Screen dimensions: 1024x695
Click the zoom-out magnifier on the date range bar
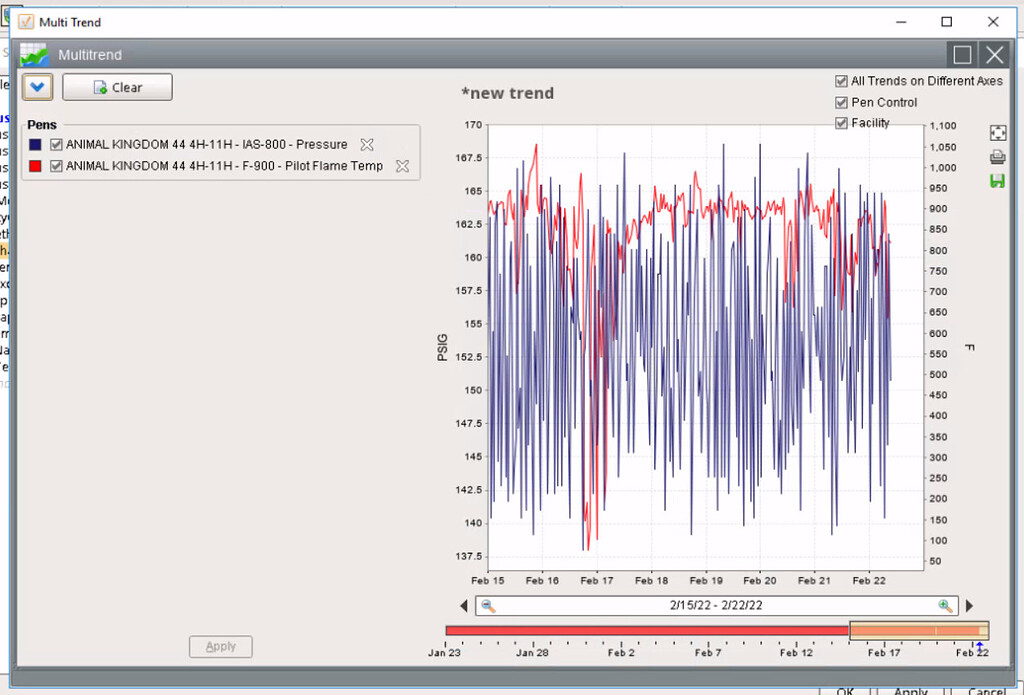489,605
